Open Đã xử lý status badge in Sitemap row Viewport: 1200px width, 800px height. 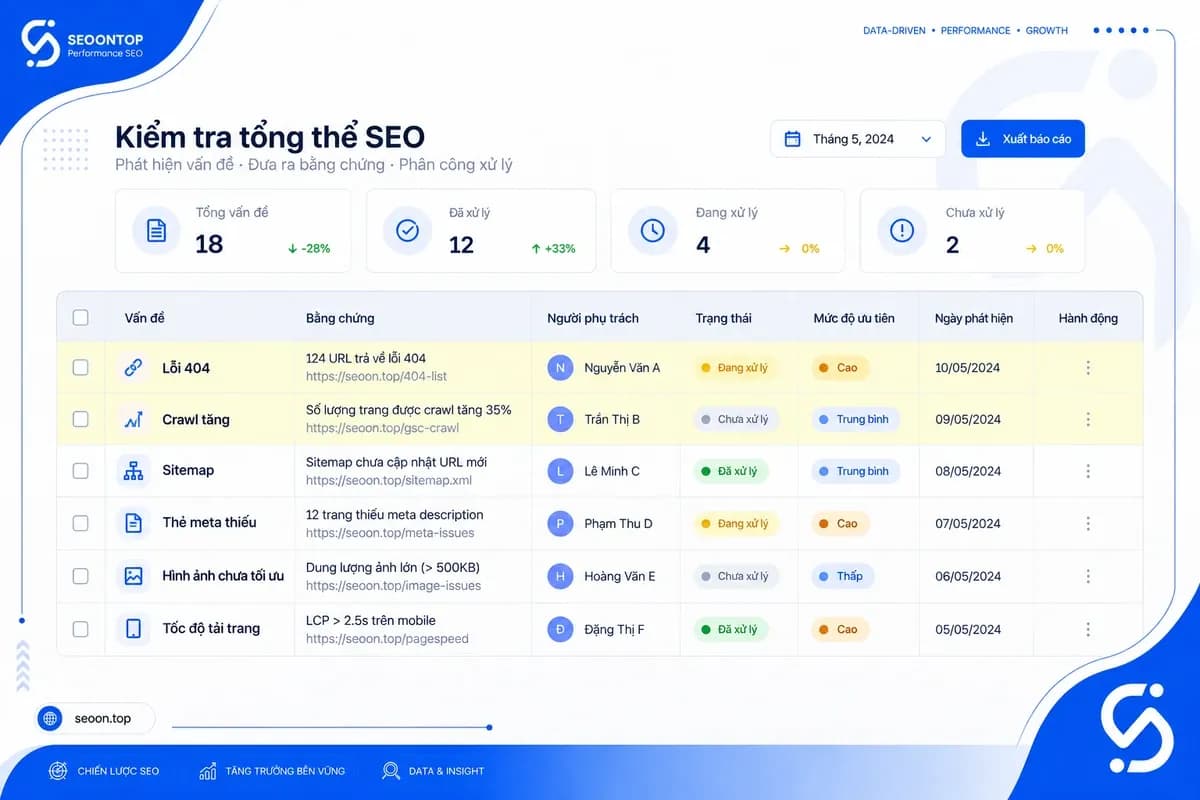tap(730, 471)
